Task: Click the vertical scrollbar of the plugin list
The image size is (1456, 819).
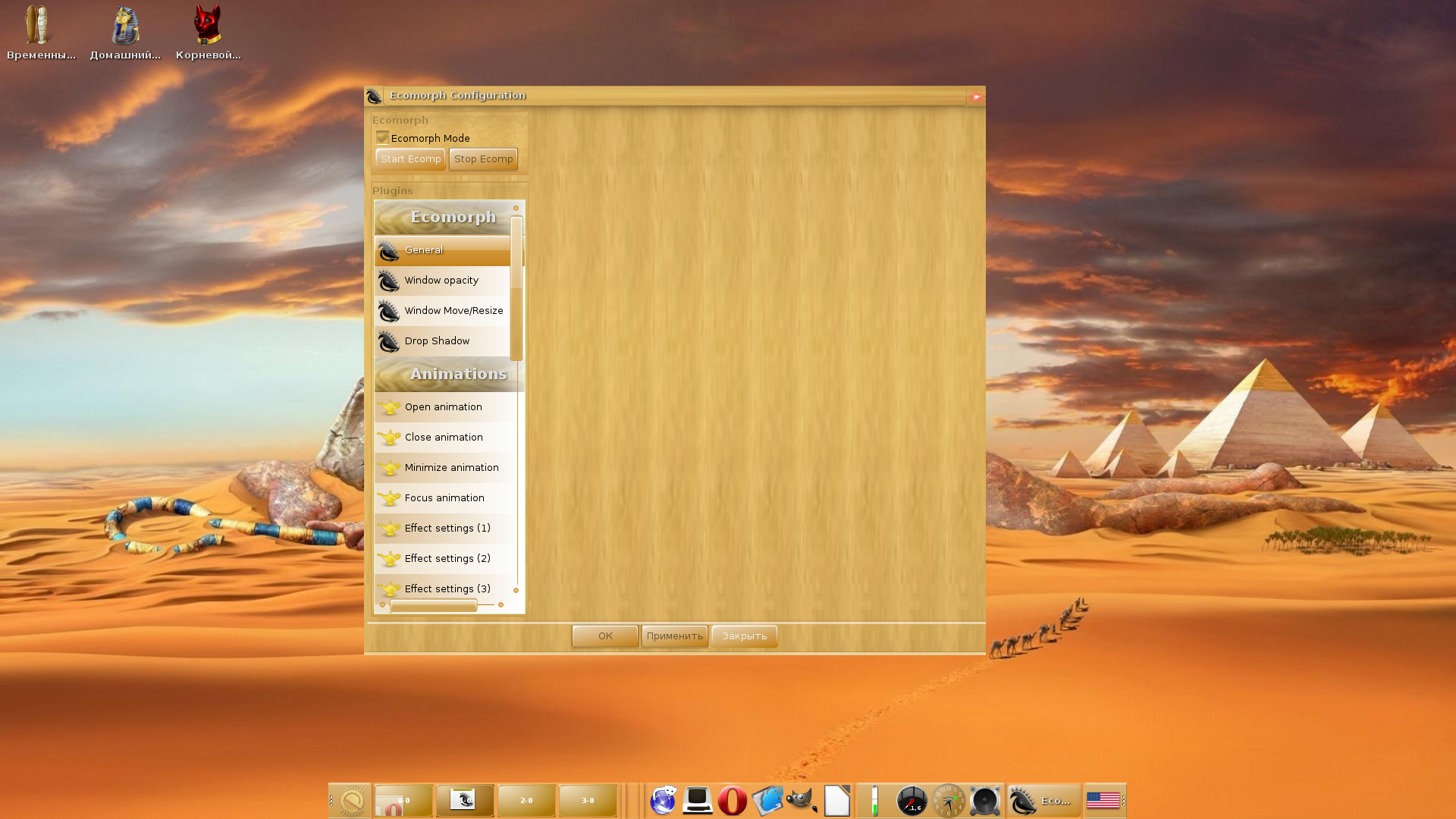Action: (x=516, y=288)
